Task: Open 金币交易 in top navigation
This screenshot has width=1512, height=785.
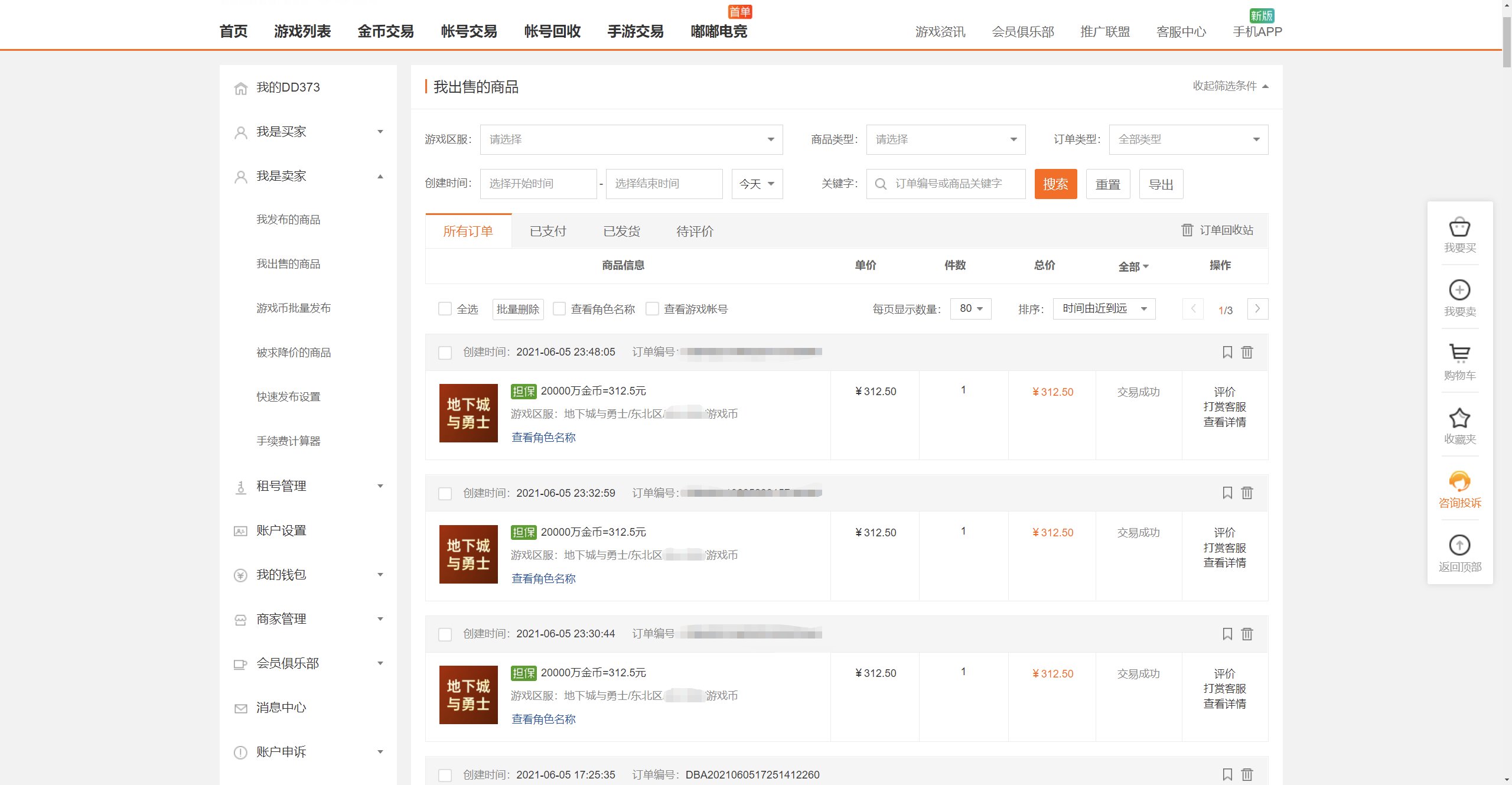Action: (x=385, y=31)
